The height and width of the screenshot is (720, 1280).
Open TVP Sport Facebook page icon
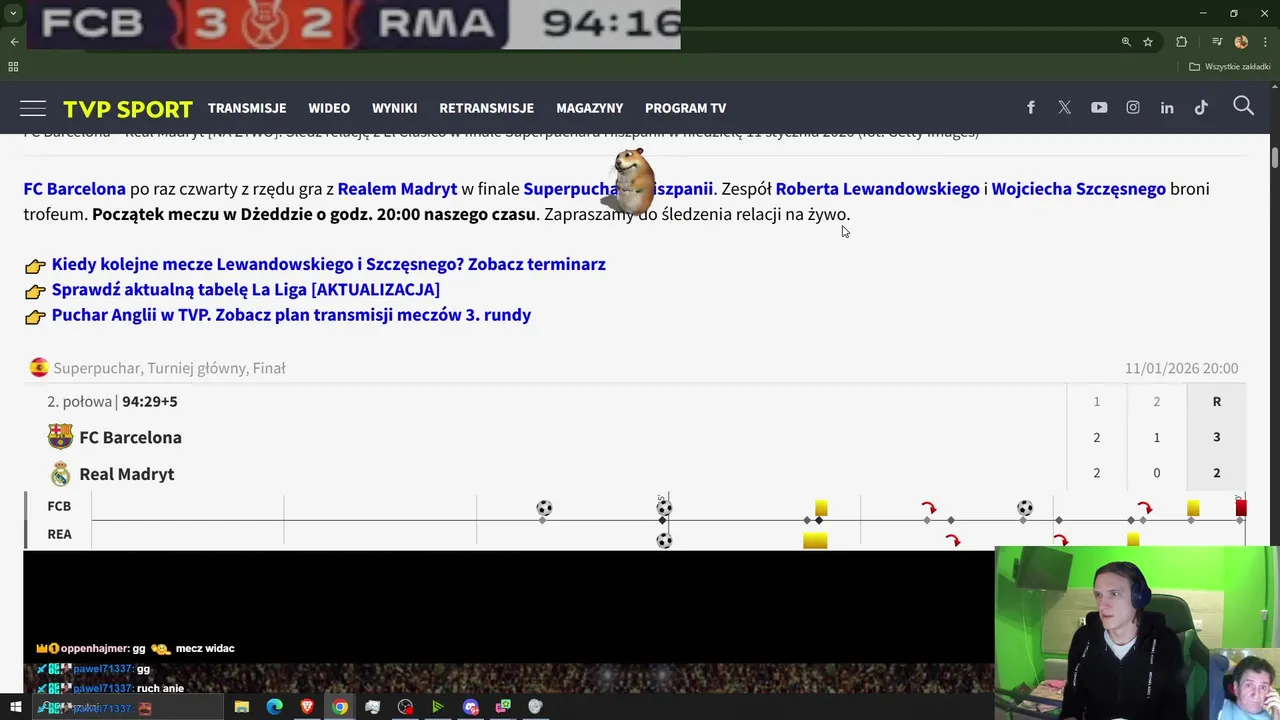(1031, 108)
